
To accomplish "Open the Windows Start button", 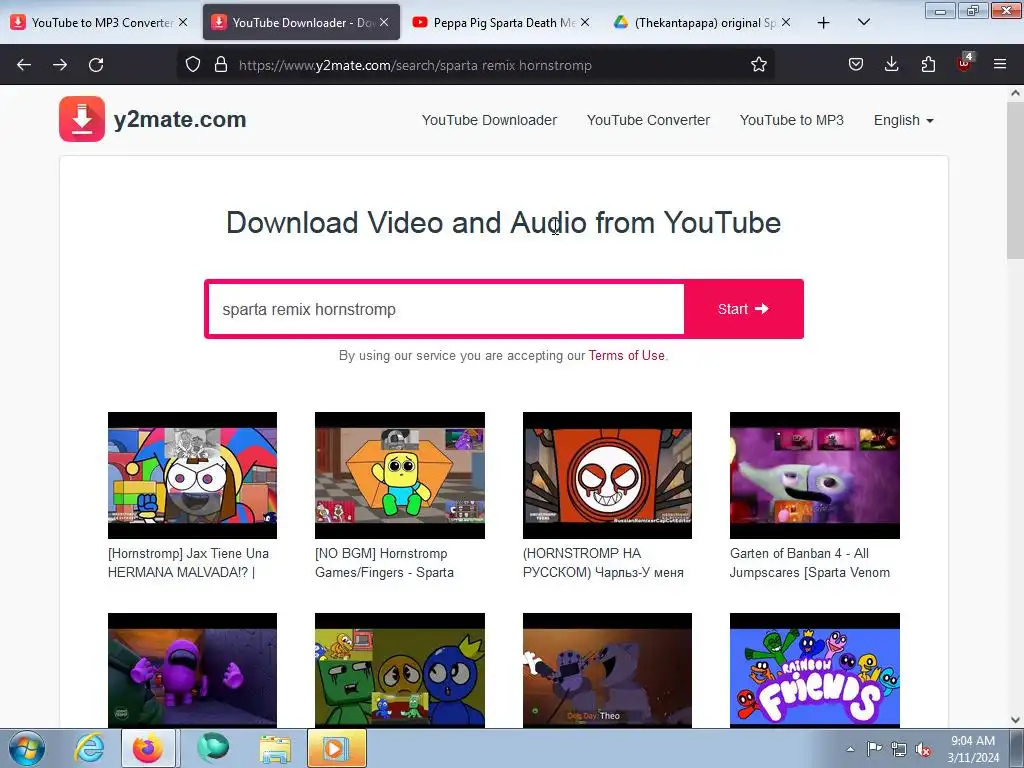I will pyautogui.click(x=27, y=748).
